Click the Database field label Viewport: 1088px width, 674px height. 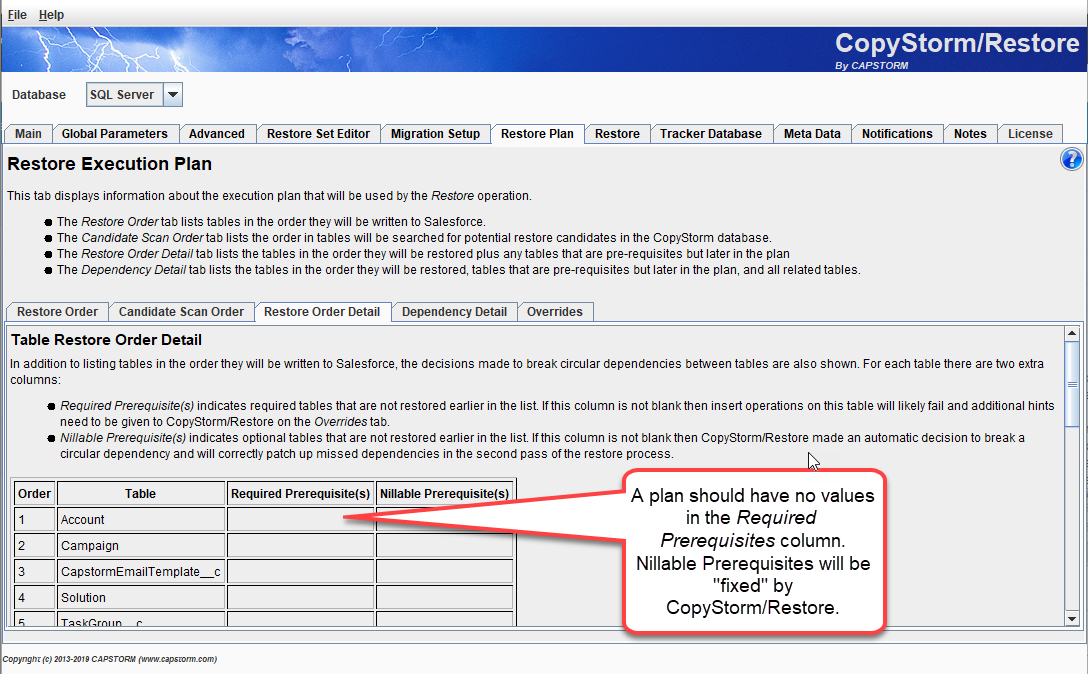tap(39, 95)
